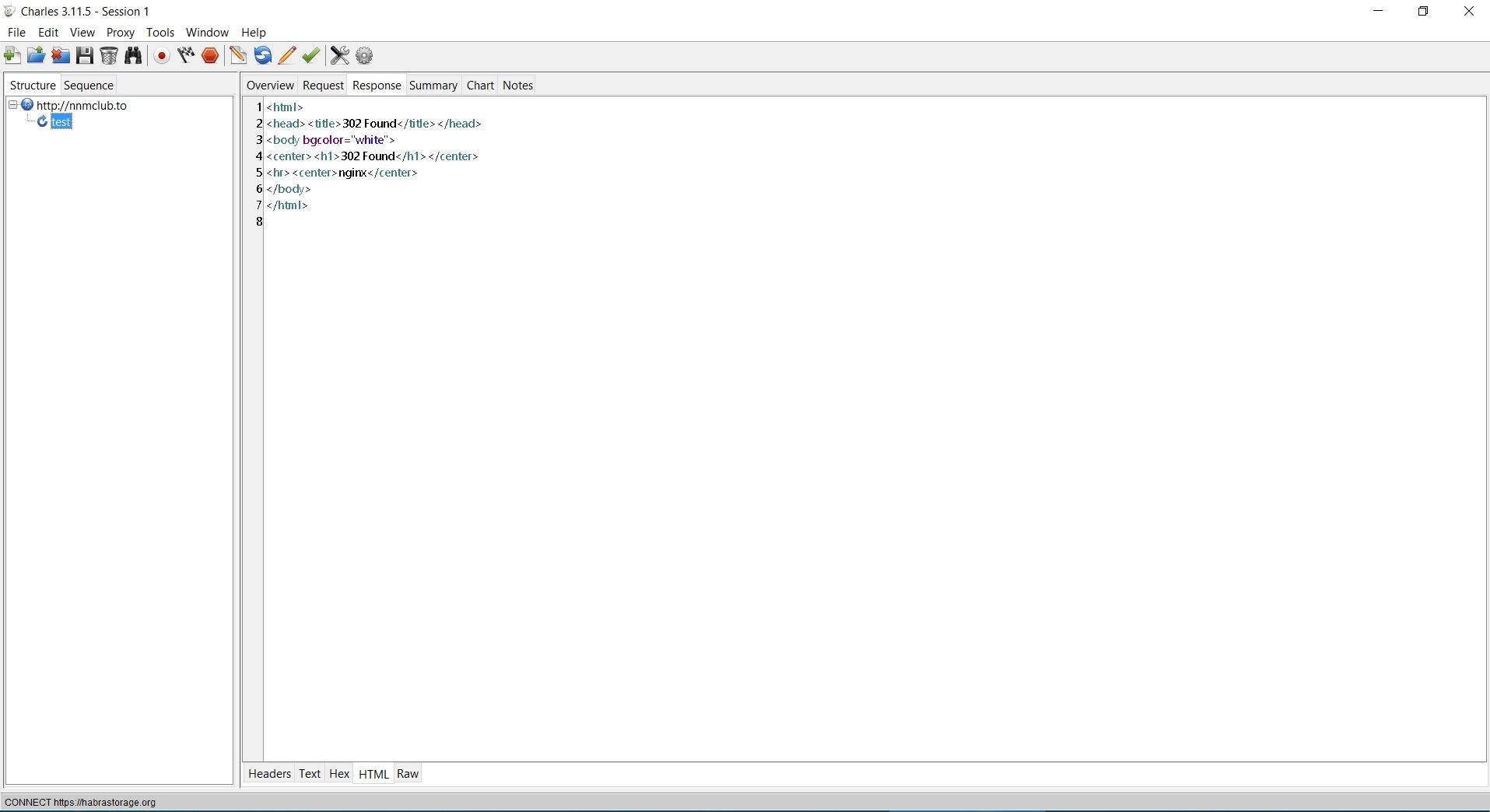Compose a new request with the pencil-page icon

(x=238, y=55)
